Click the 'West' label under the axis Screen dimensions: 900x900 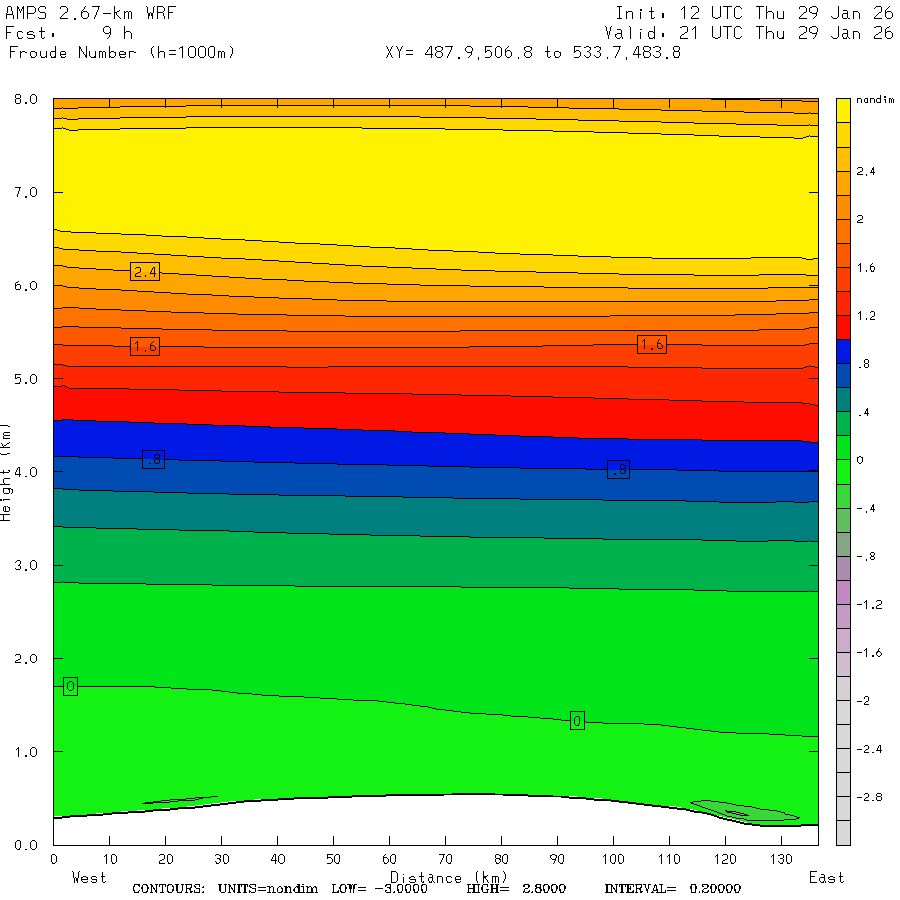[89, 878]
